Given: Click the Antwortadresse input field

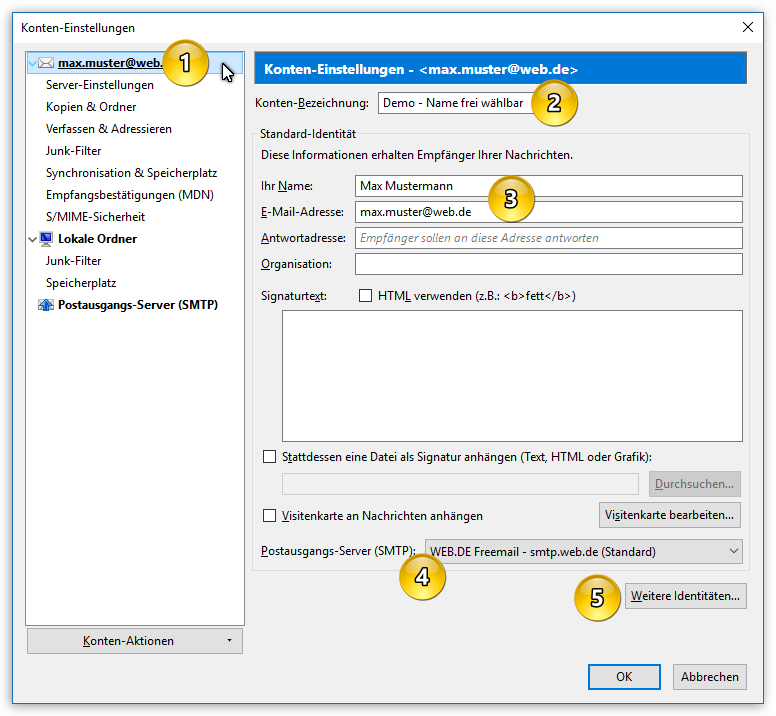Looking at the screenshot, I should point(548,238).
